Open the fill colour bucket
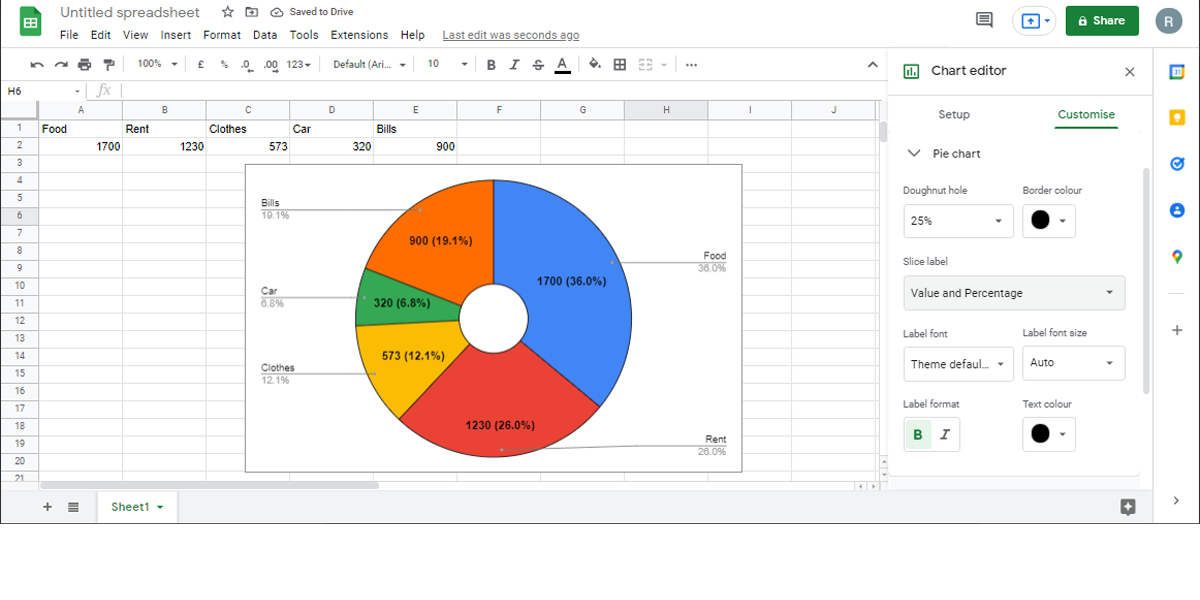 pyautogui.click(x=595, y=64)
